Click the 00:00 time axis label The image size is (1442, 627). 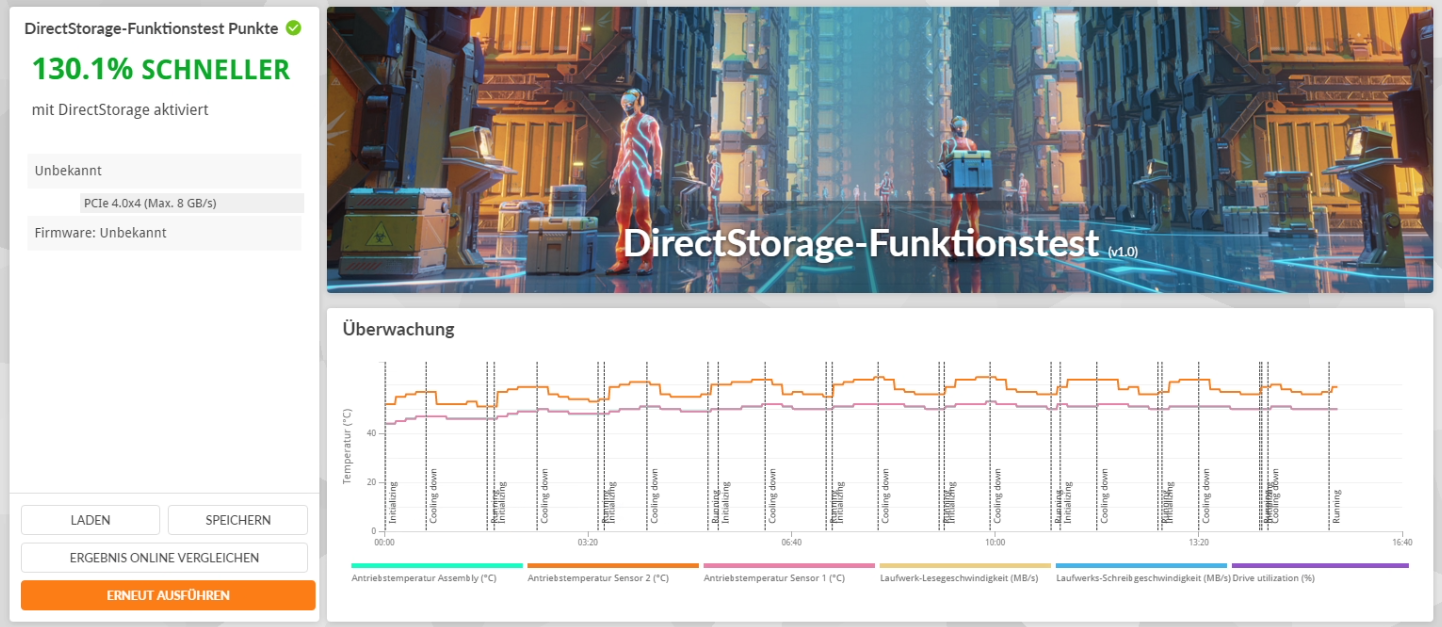coord(385,543)
